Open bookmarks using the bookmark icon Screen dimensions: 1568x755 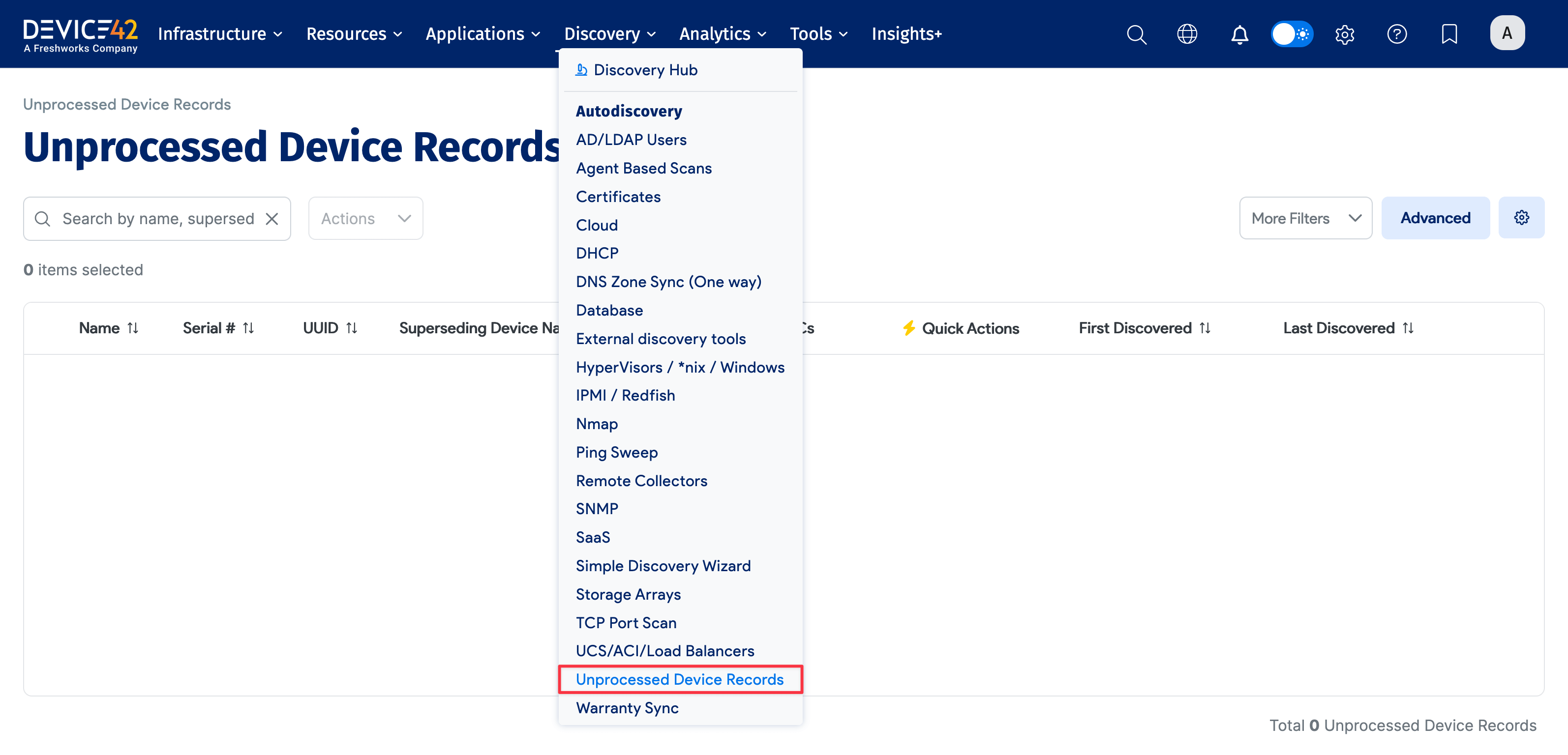(x=1449, y=34)
